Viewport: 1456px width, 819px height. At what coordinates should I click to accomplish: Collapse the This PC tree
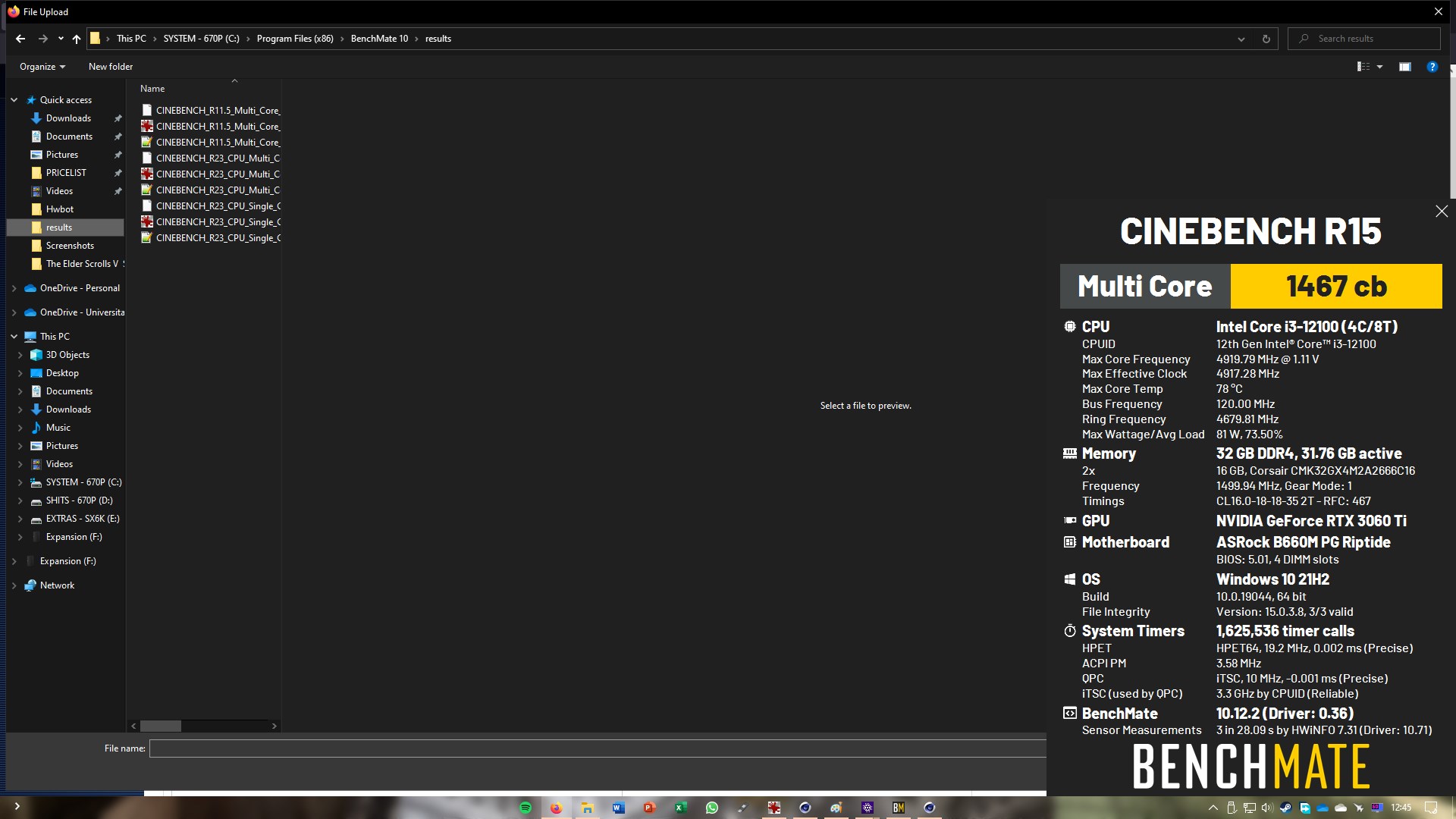tap(14, 337)
